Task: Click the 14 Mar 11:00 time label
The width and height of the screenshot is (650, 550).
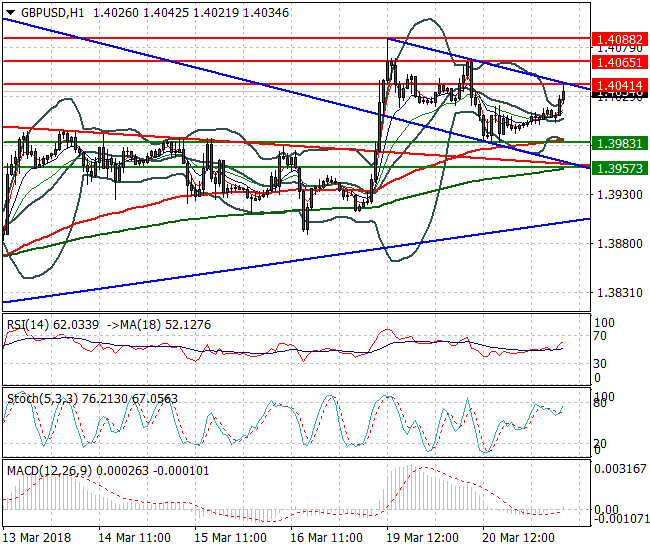Action: pyautogui.click(x=134, y=538)
